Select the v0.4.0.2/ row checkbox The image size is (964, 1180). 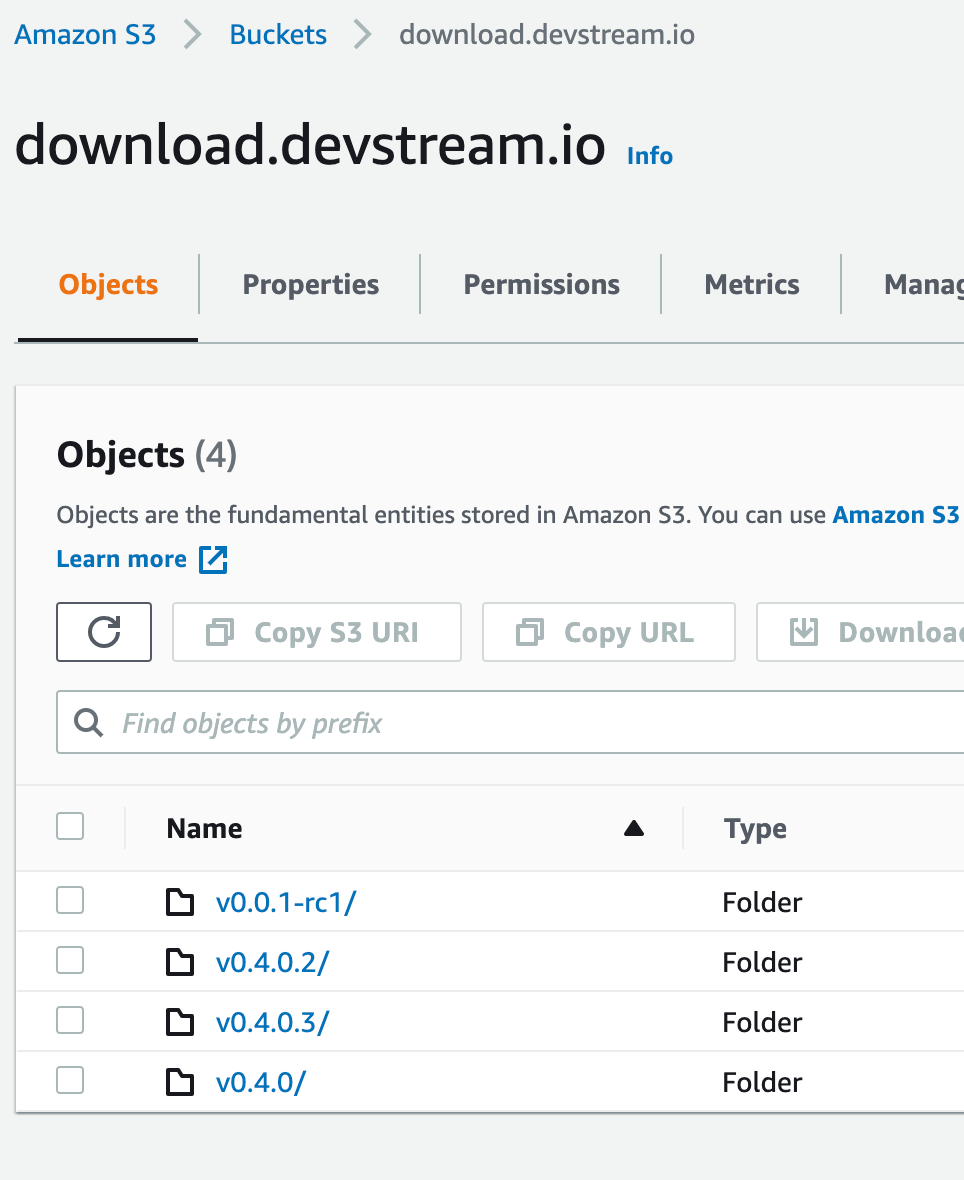click(70, 960)
